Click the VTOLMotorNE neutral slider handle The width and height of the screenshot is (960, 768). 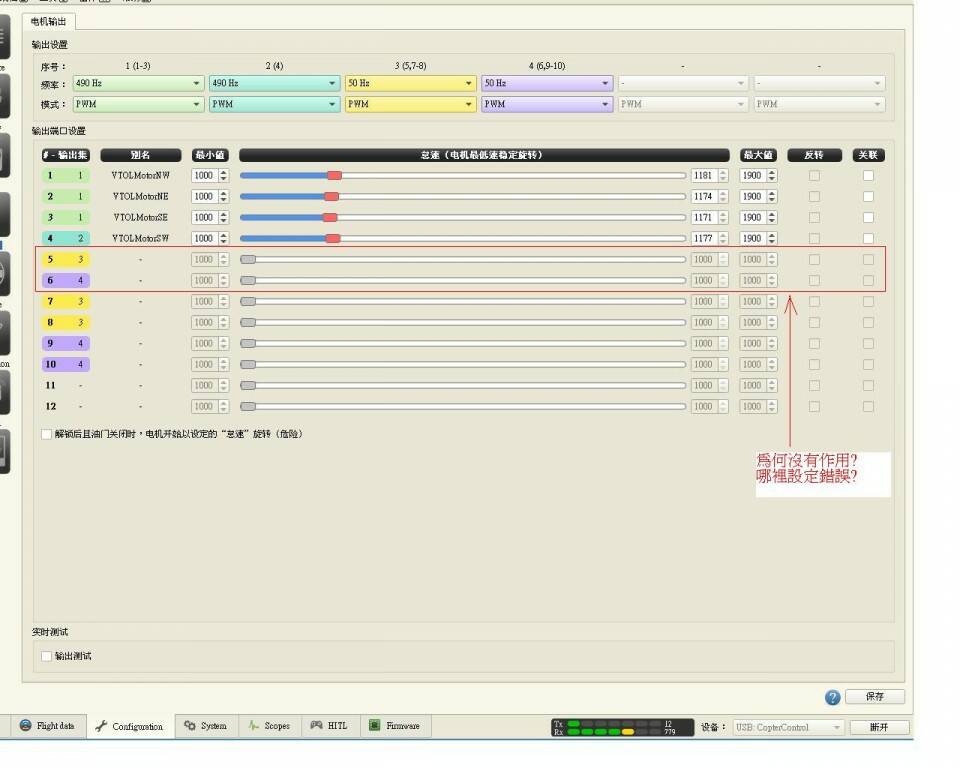click(x=331, y=197)
